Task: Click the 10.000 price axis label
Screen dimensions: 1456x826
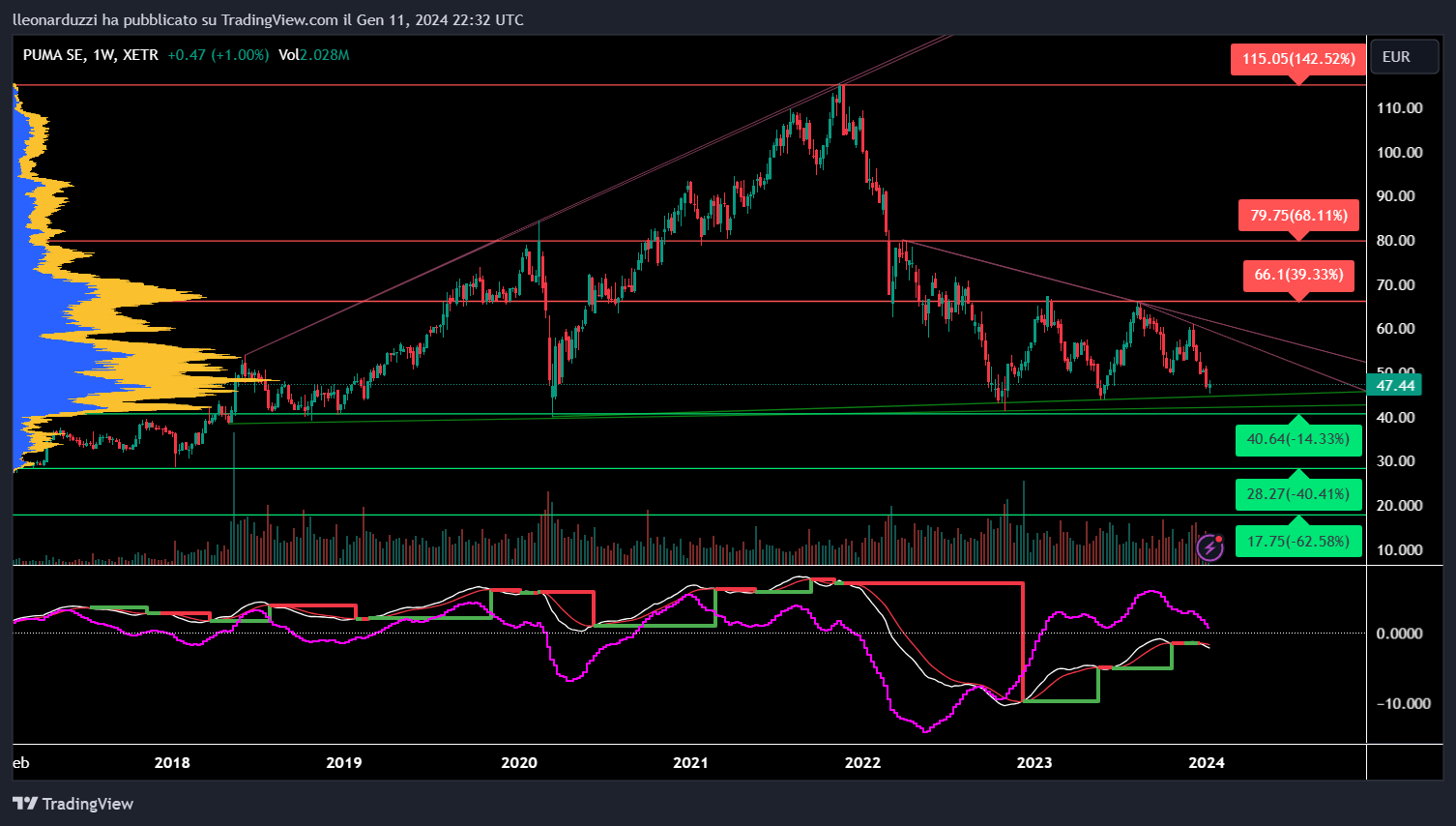Action: (x=1400, y=550)
